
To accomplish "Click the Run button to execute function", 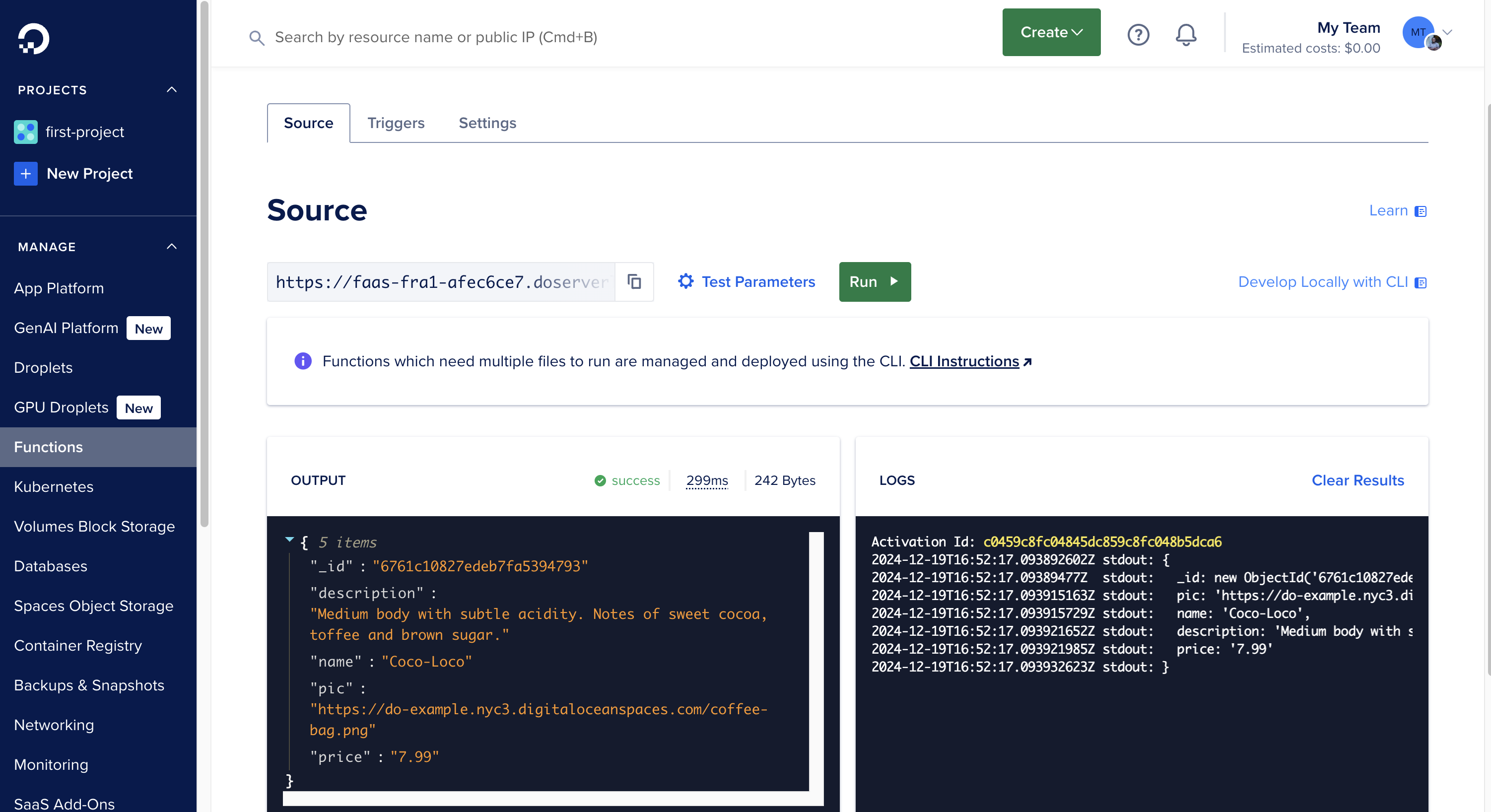I will 875,281.
